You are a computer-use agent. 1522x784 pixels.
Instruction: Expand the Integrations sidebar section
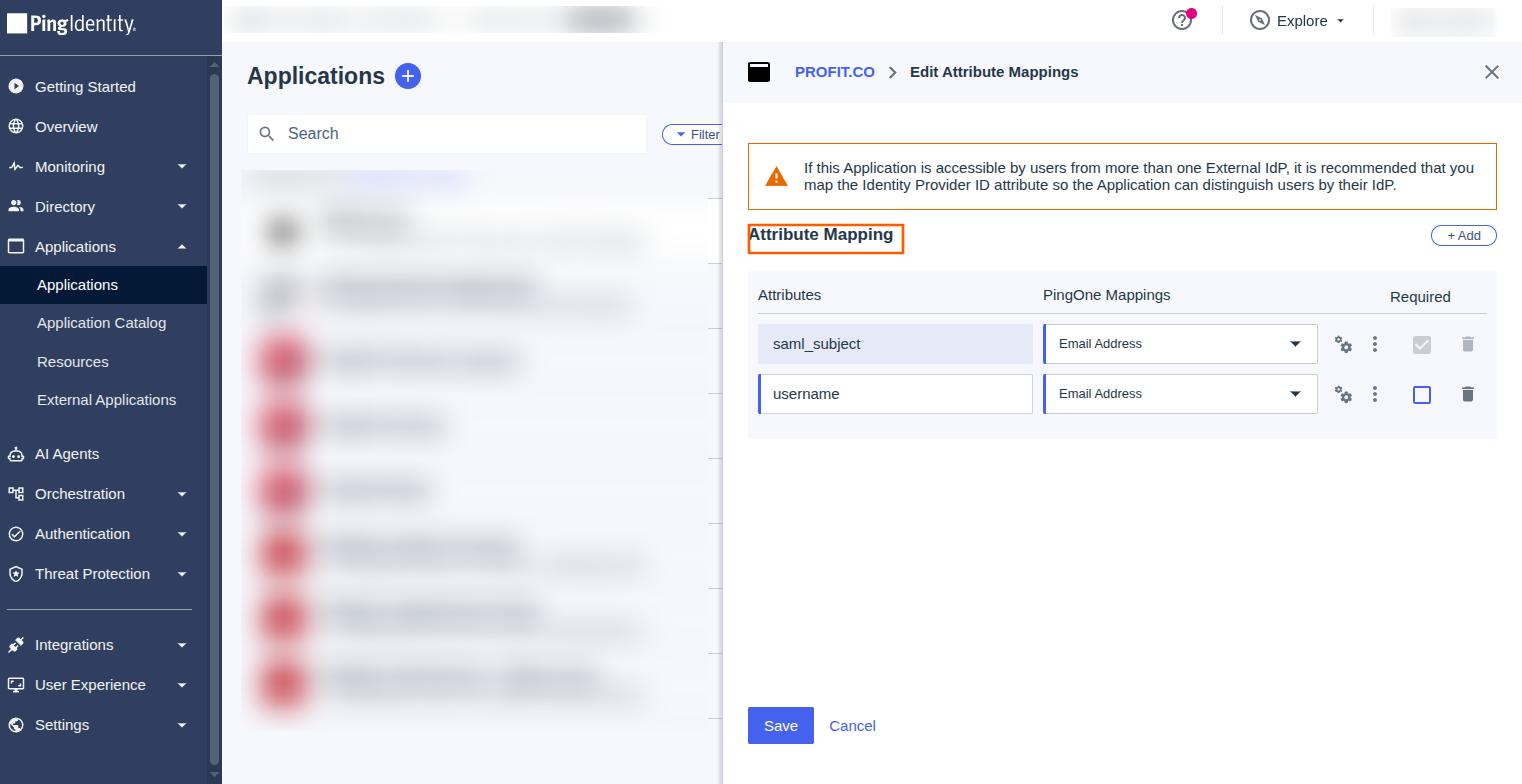(182, 645)
